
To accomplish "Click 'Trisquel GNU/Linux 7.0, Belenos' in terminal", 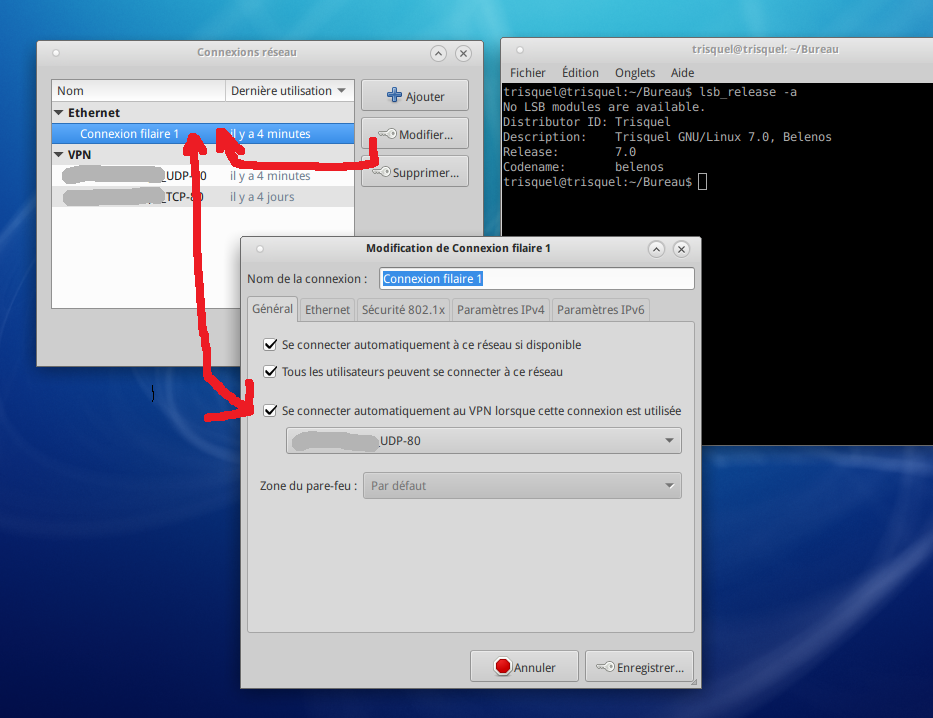I will [723, 137].
